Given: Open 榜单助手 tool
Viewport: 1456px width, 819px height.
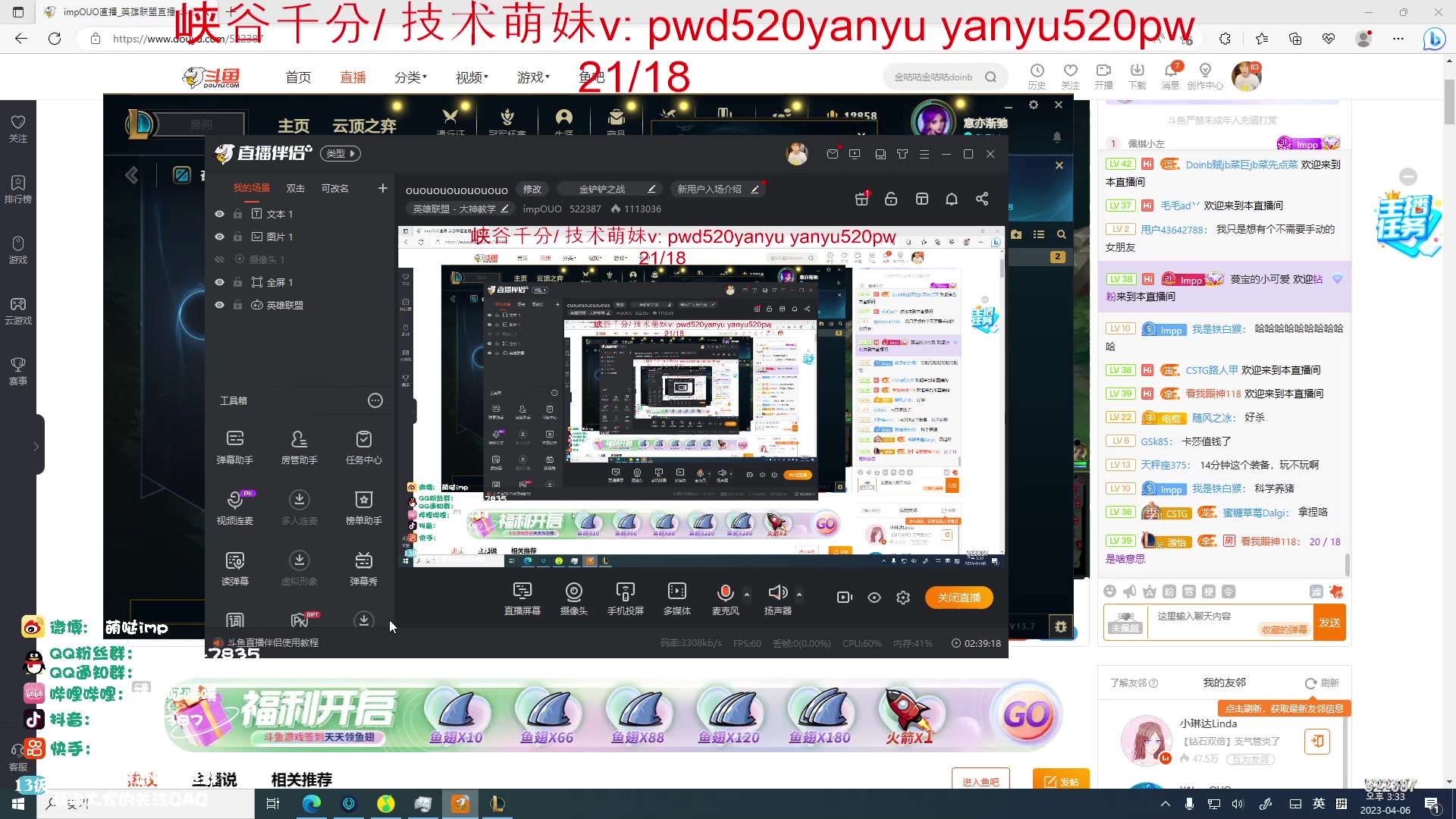Looking at the screenshot, I should [364, 507].
